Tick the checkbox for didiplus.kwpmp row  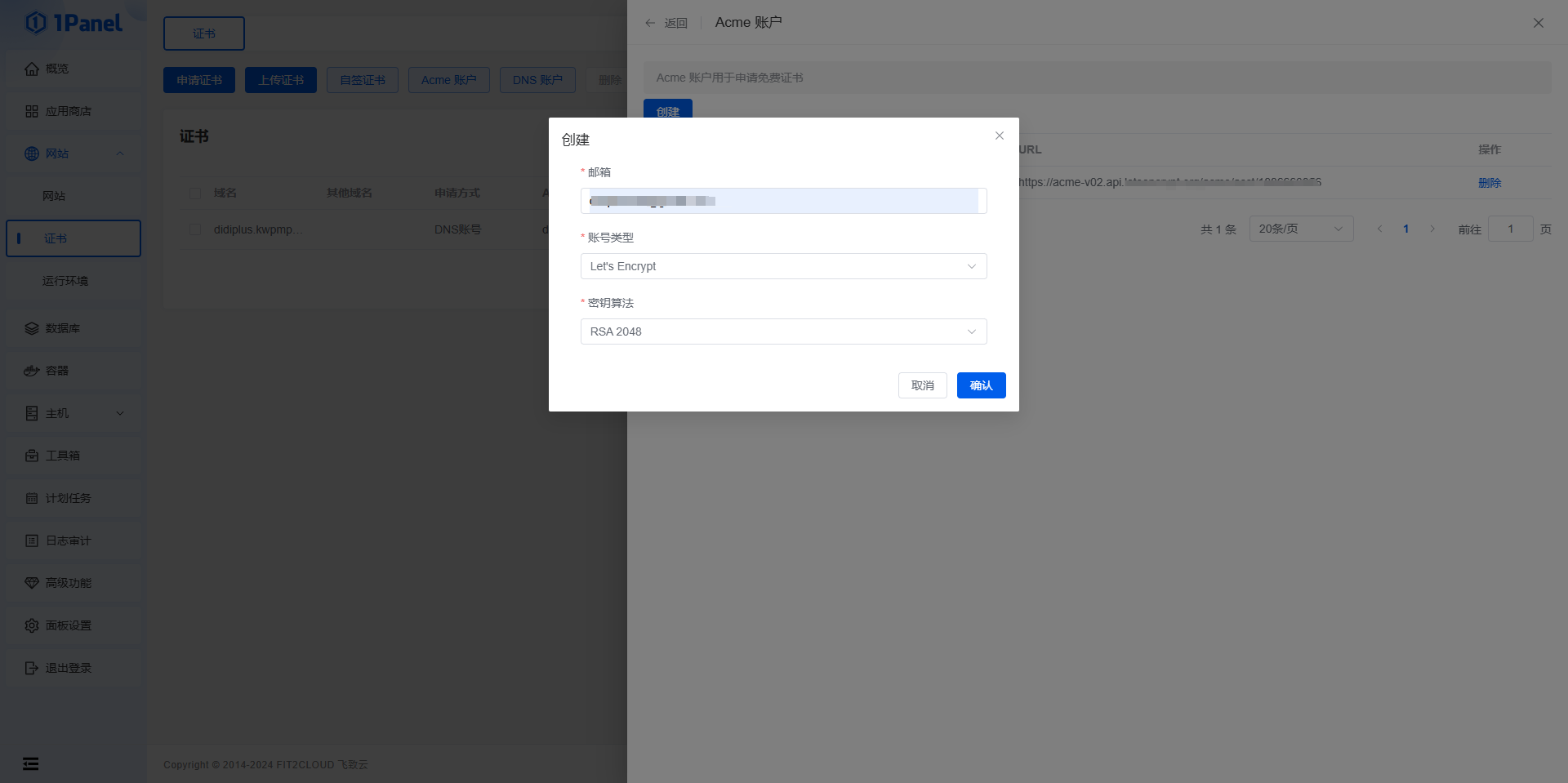pyautogui.click(x=195, y=230)
